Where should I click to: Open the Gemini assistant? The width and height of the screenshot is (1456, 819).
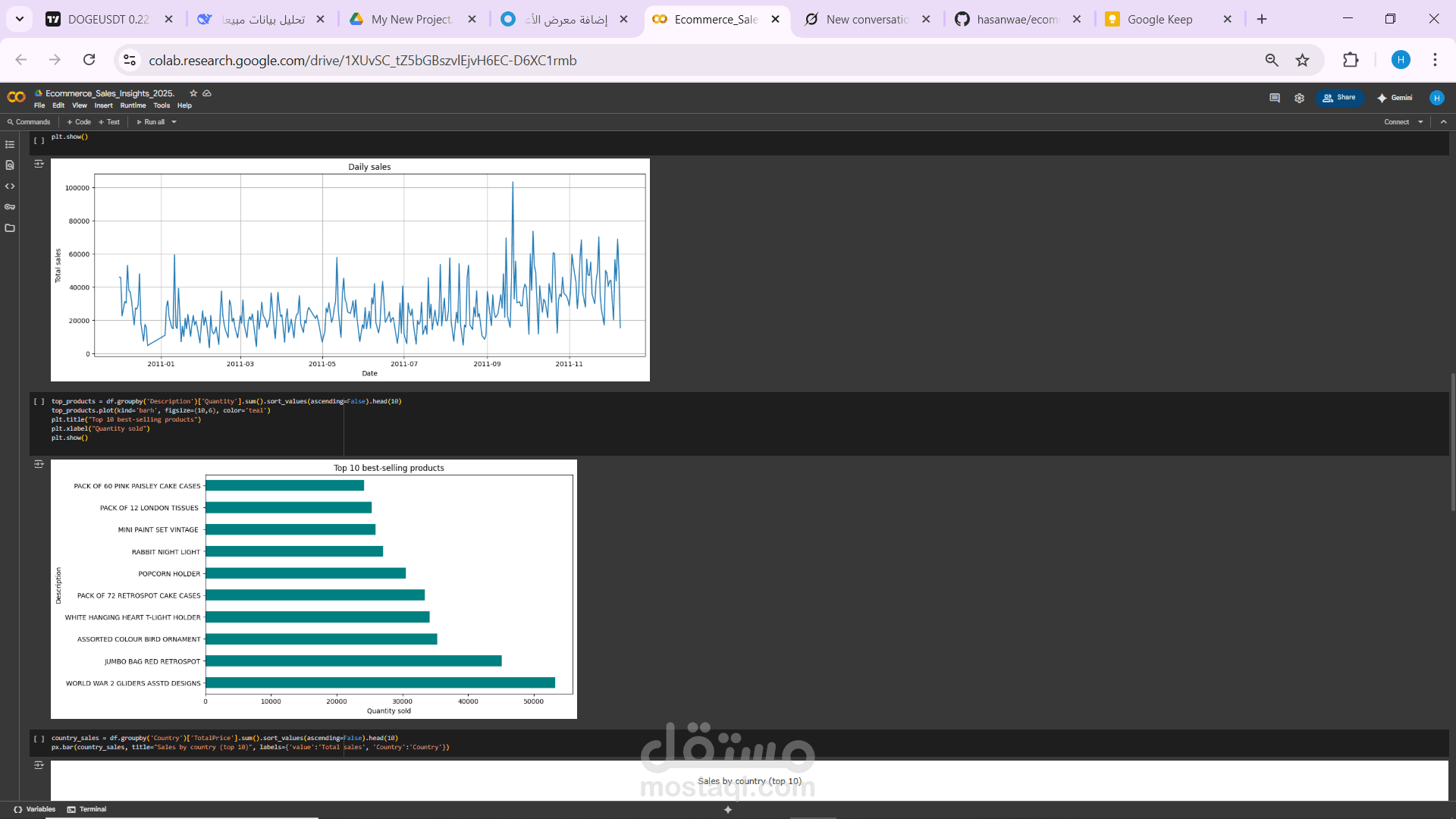click(1395, 98)
